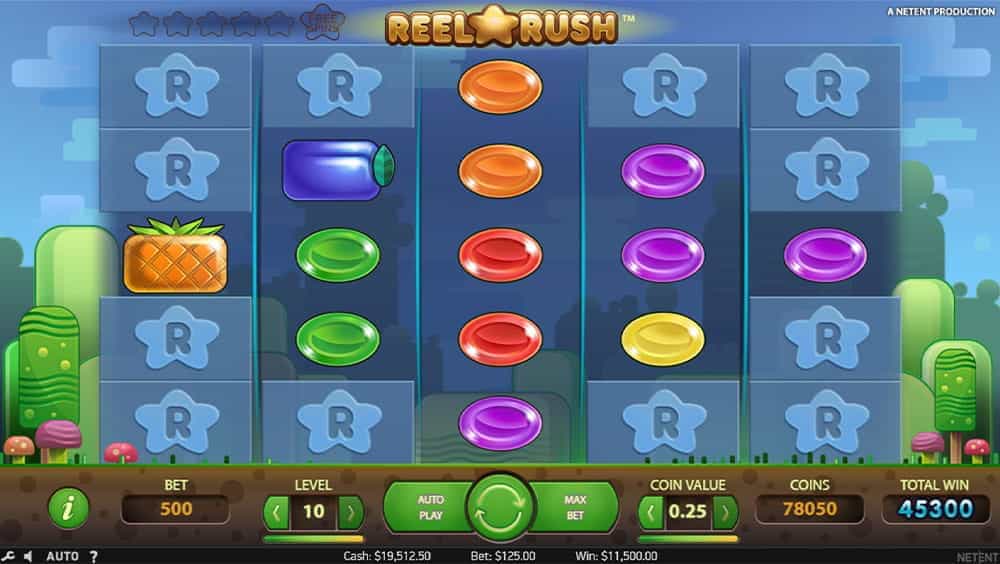This screenshot has width=1000, height=564.
Task: Click the coin value slider bar
Action: (x=688, y=539)
